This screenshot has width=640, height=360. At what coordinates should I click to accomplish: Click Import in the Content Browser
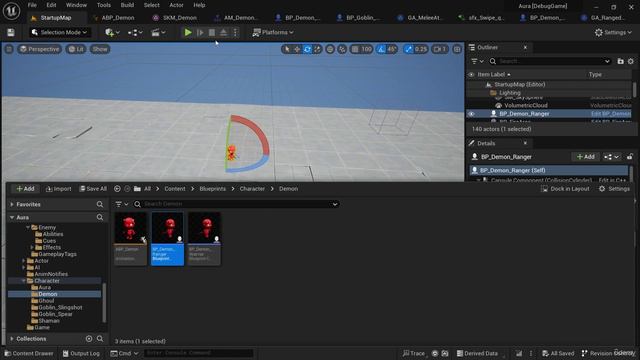click(58, 189)
